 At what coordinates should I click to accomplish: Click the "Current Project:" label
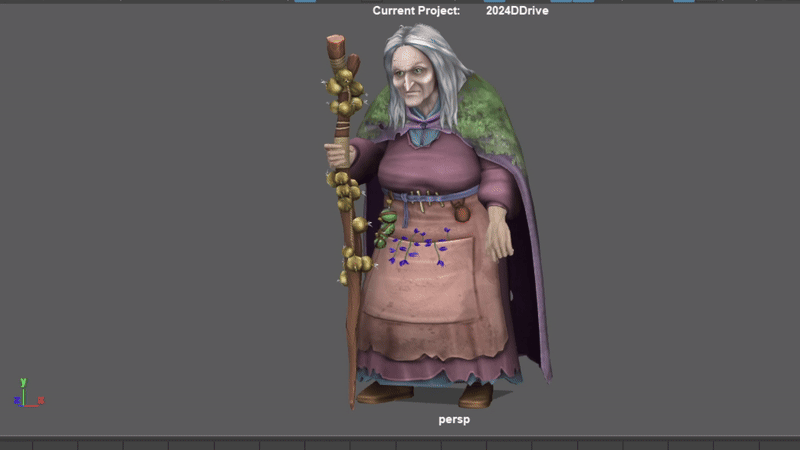tap(416, 11)
